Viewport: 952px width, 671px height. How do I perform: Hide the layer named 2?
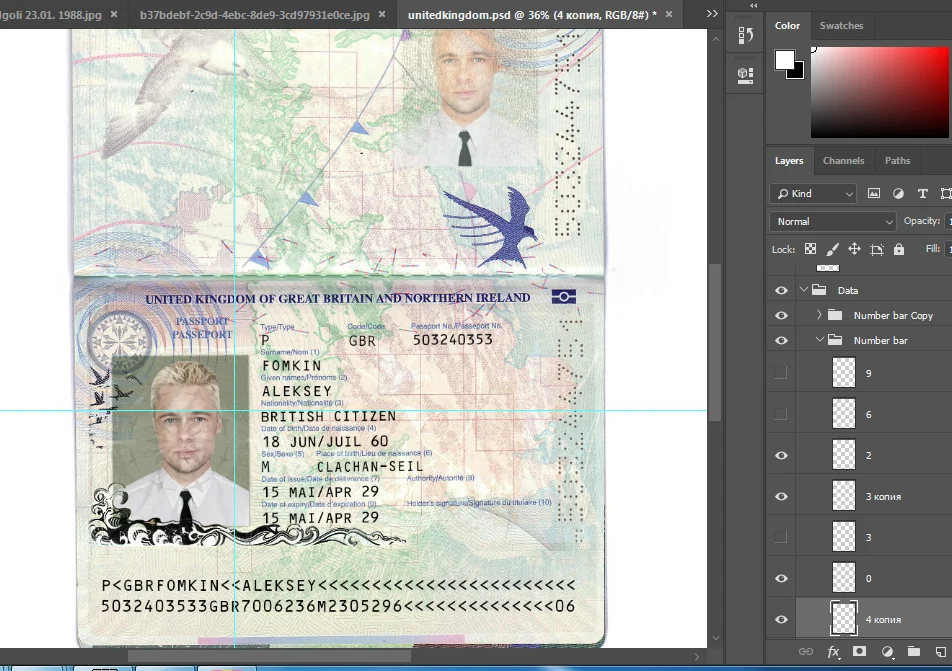point(781,455)
